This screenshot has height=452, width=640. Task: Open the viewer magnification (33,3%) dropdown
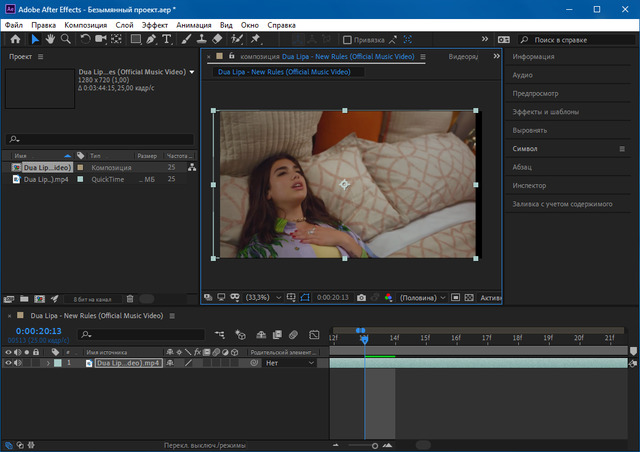click(263, 297)
